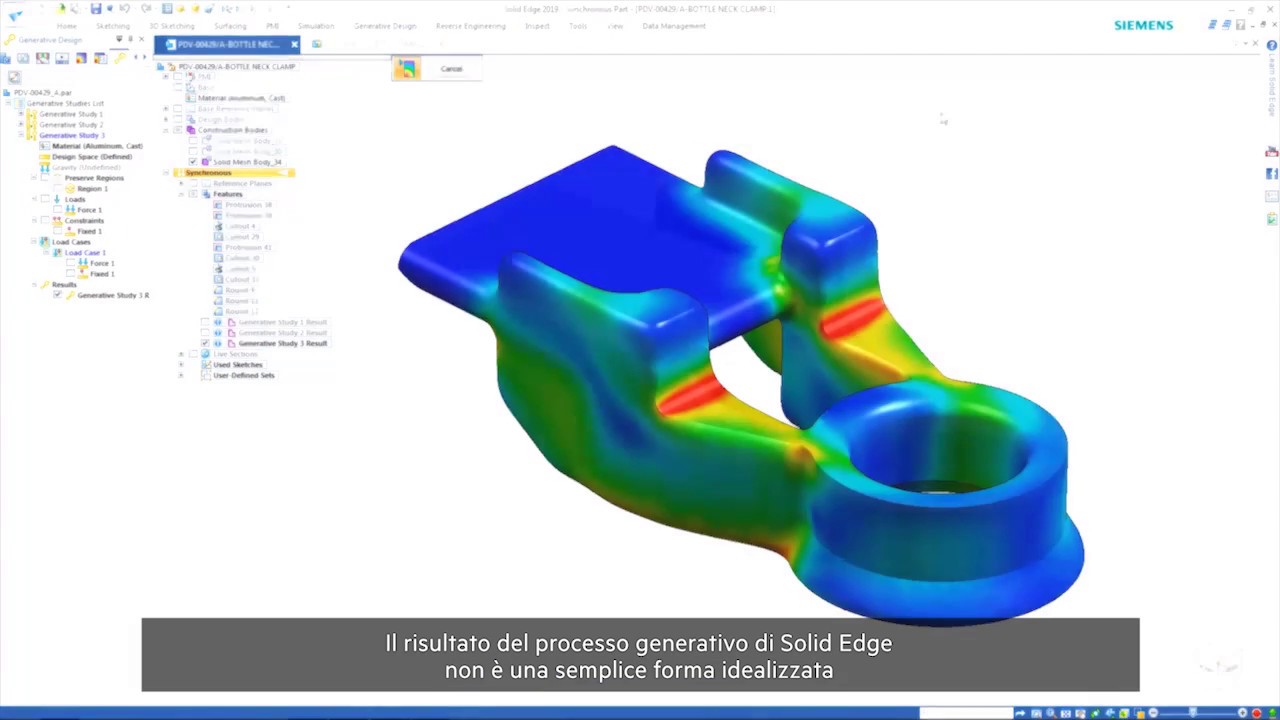The image size is (1280, 720).
Task: Expand the Generative Study 2 node
Action: tap(21, 125)
